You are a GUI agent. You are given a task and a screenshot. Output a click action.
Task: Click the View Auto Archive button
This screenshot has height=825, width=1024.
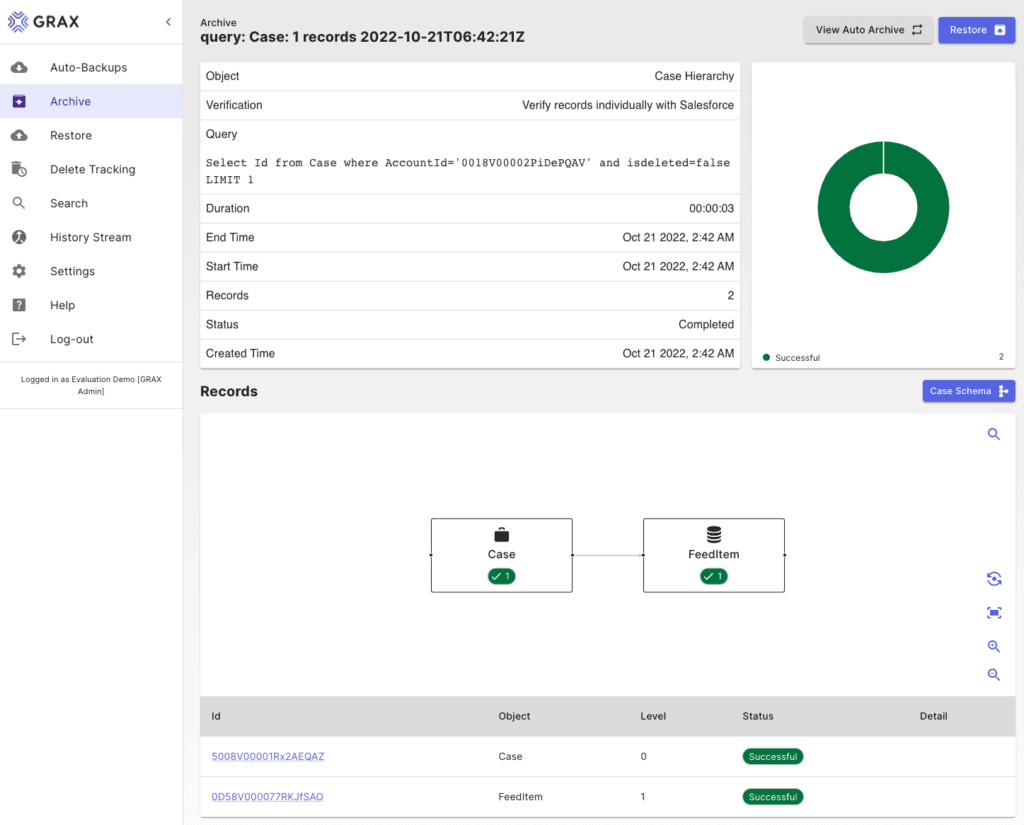(x=868, y=30)
